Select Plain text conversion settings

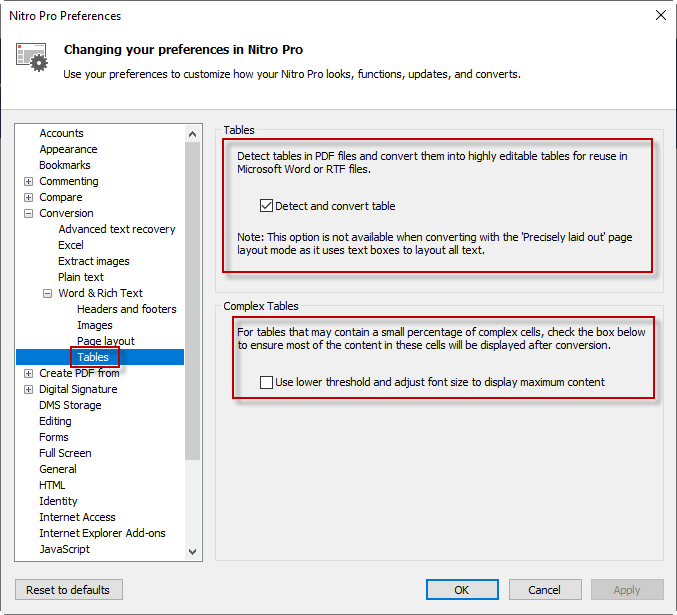(x=81, y=277)
